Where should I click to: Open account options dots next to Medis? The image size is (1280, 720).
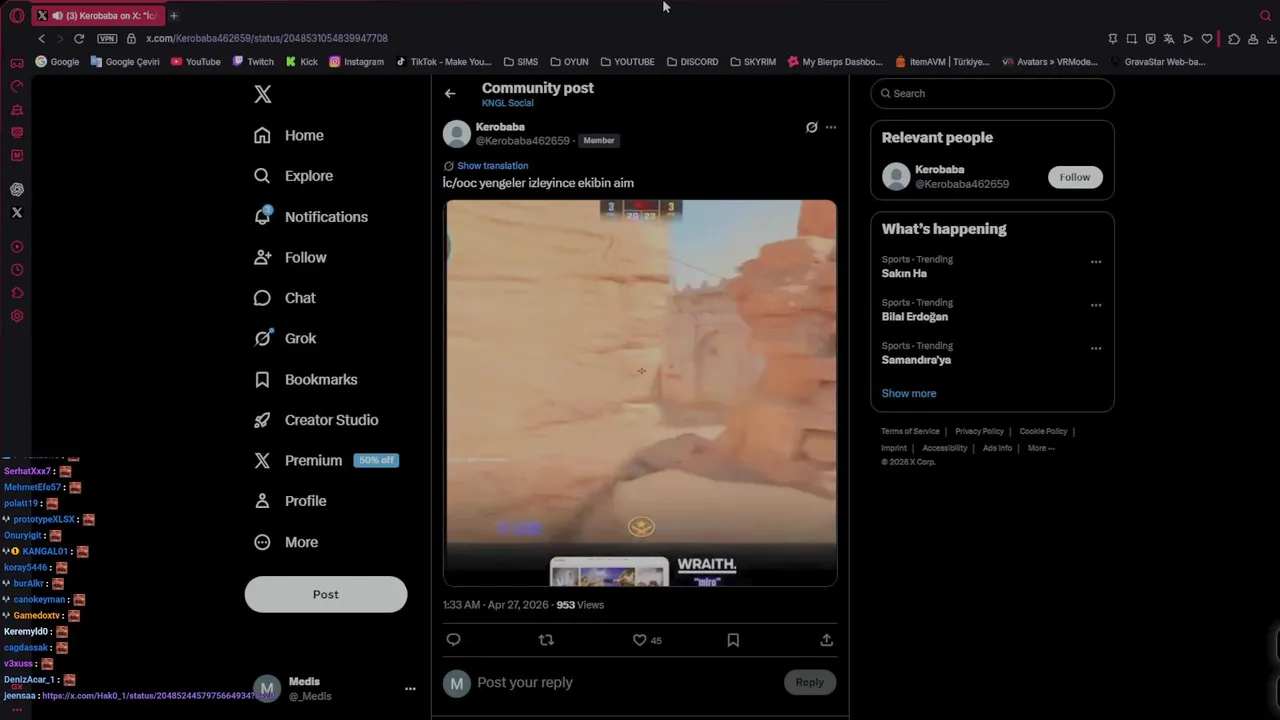click(410, 689)
